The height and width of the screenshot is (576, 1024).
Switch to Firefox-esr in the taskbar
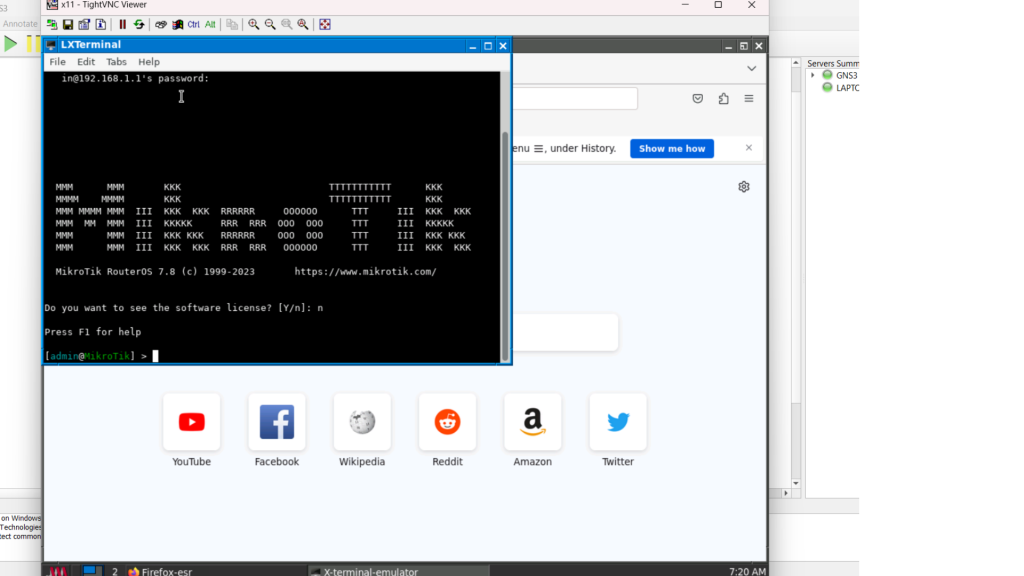pyautogui.click(x=160, y=571)
